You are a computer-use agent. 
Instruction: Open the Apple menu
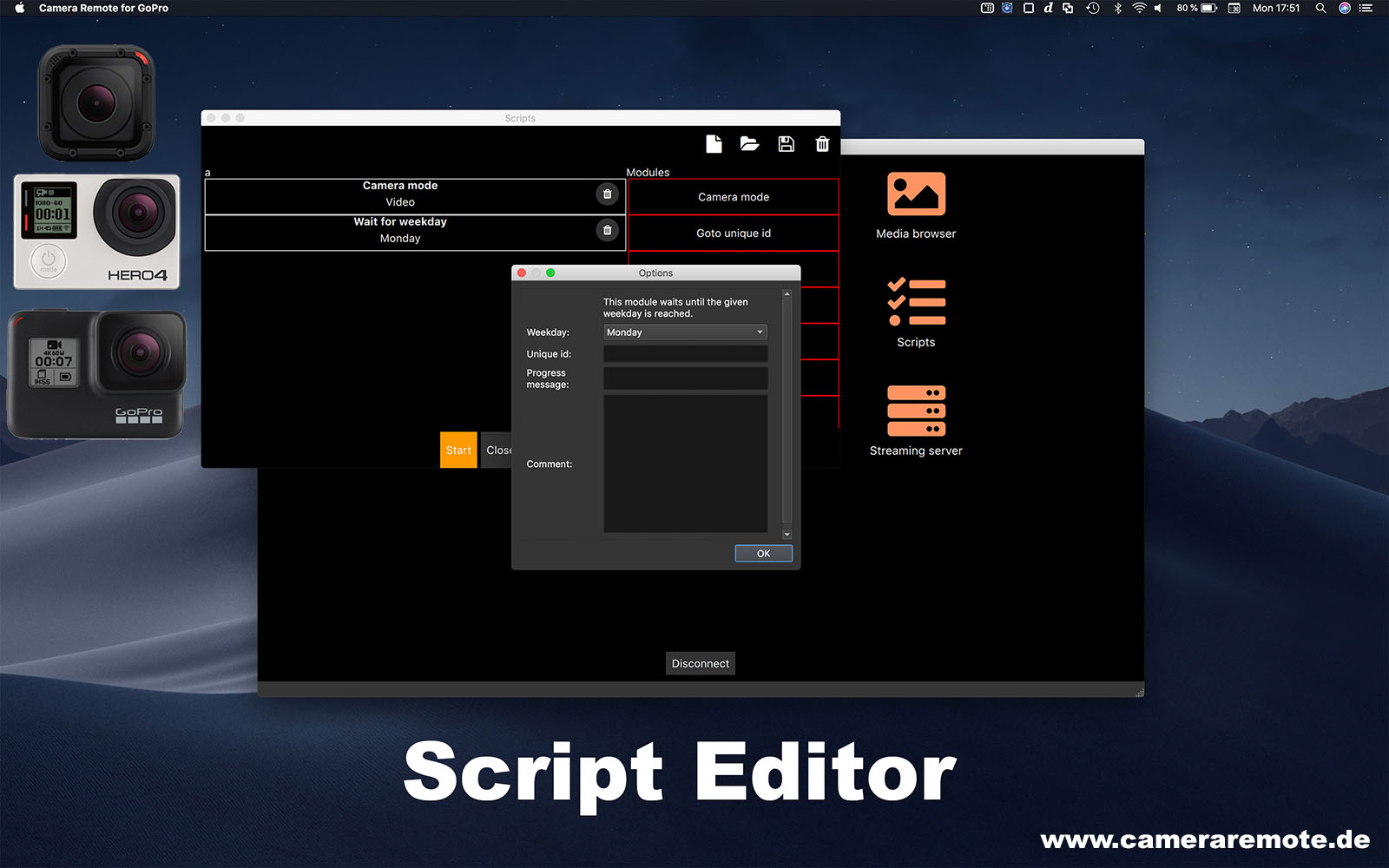pyautogui.click(x=19, y=8)
